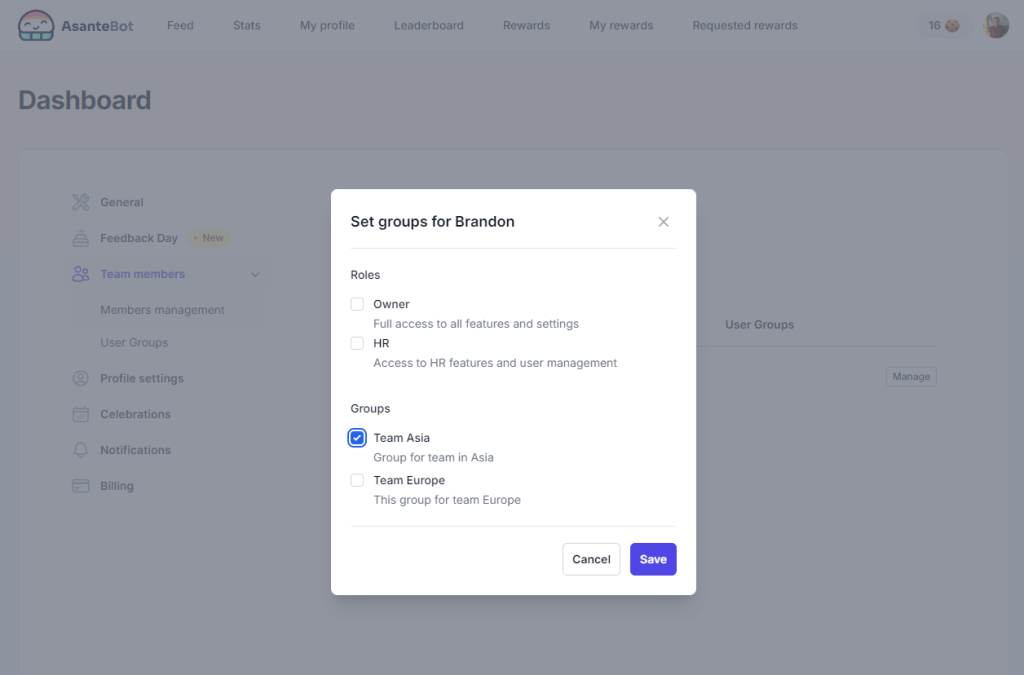1024x675 pixels.
Task: Click the Profile settings person icon
Action: coord(79,378)
